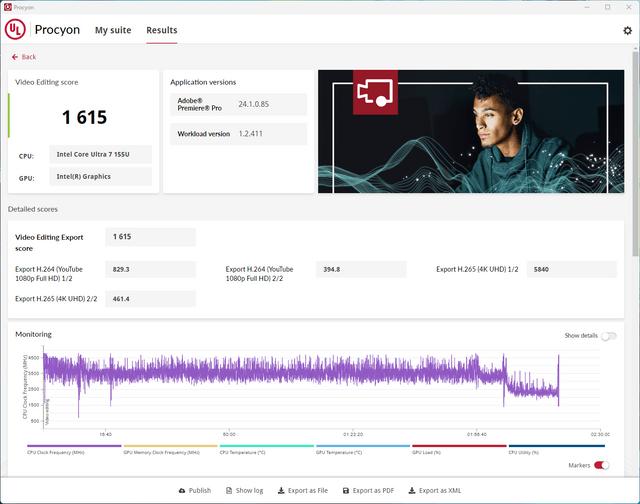Switch to the My suite tab

[x=113, y=30]
